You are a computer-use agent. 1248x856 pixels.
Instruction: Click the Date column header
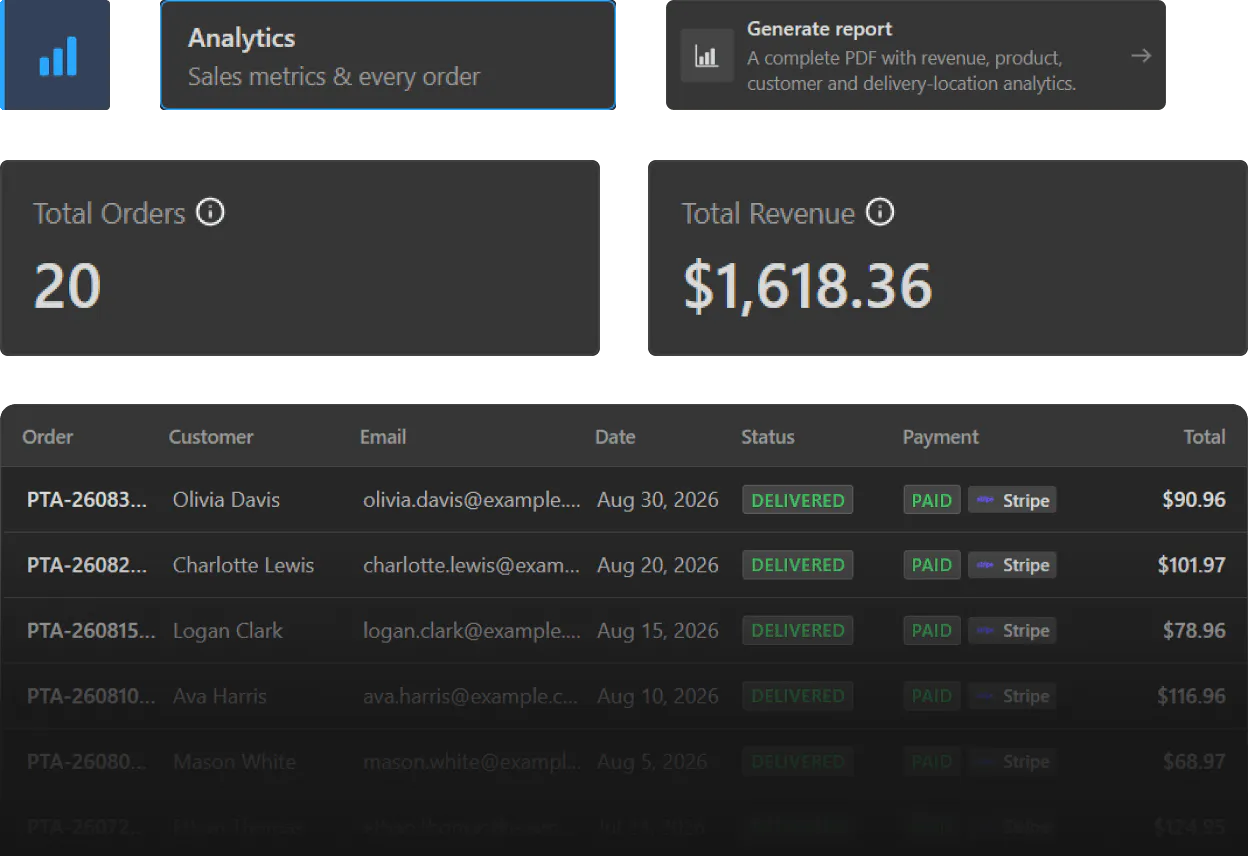coord(615,437)
